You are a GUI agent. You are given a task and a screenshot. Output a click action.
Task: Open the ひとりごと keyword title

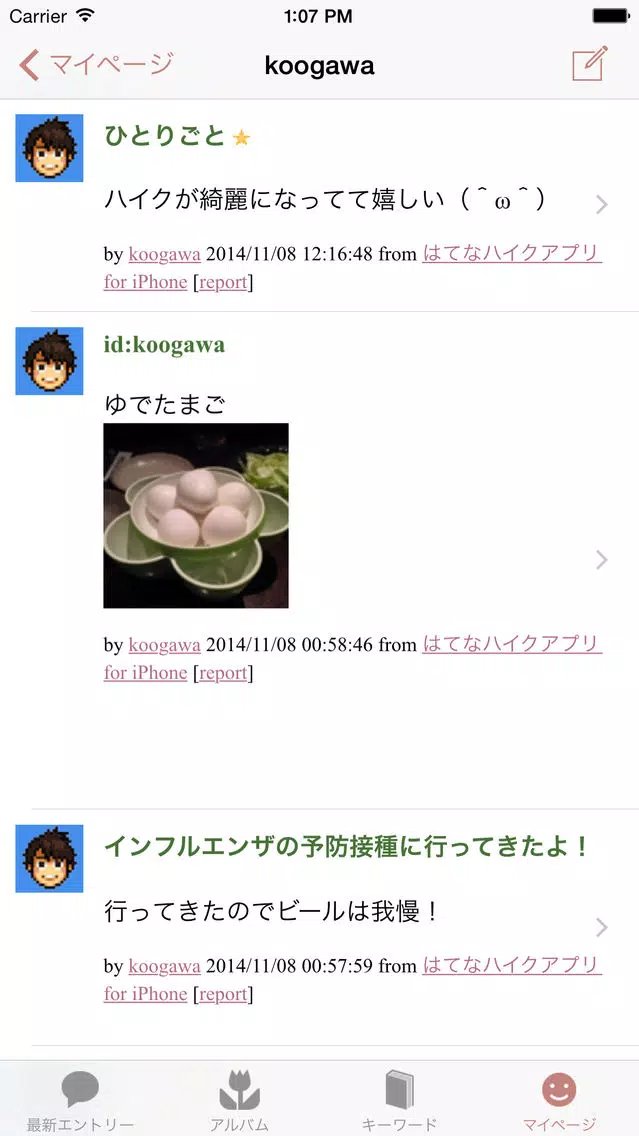click(x=164, y=135)
